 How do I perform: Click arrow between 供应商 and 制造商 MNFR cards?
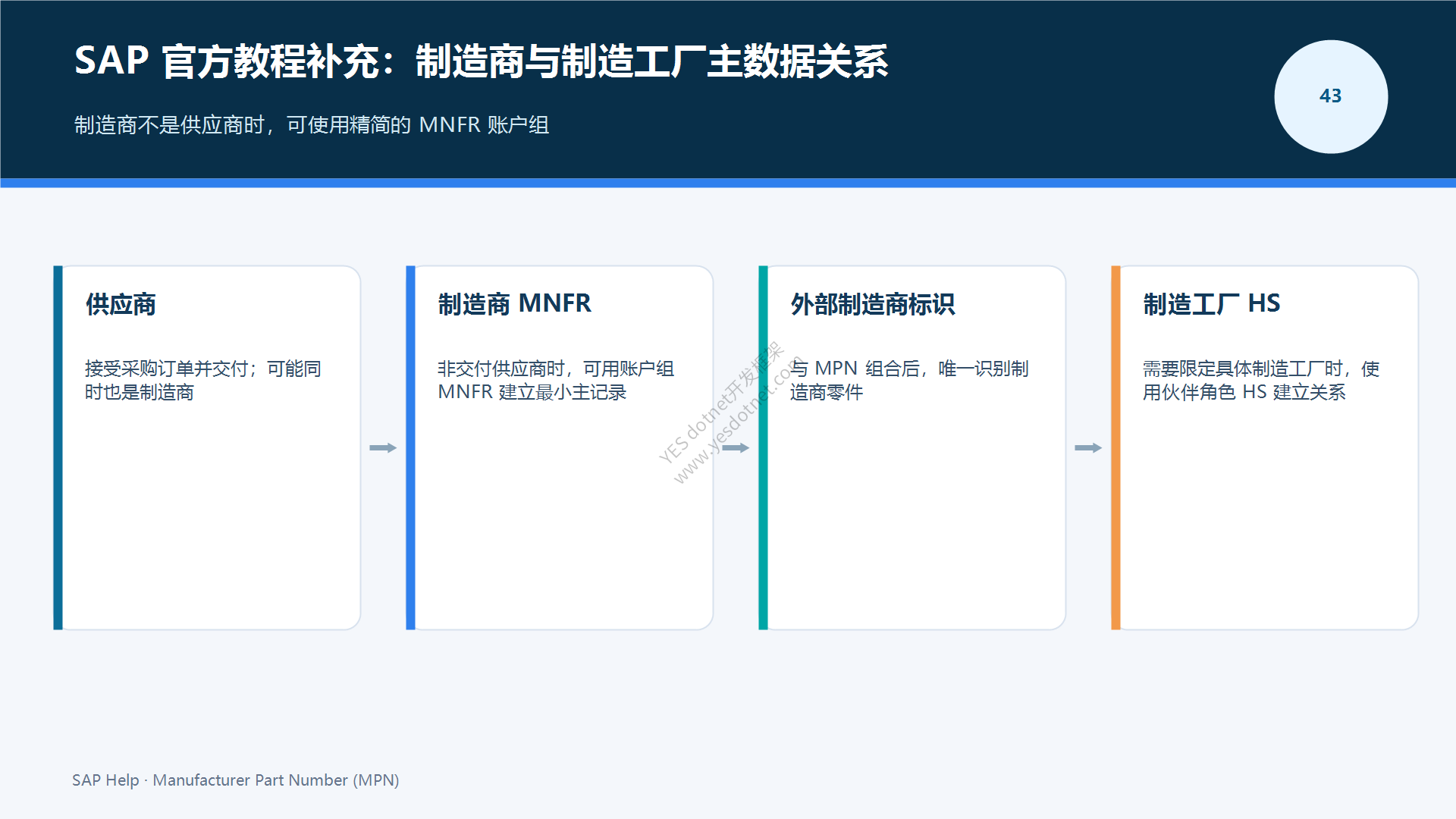click(x=383, y=448)
